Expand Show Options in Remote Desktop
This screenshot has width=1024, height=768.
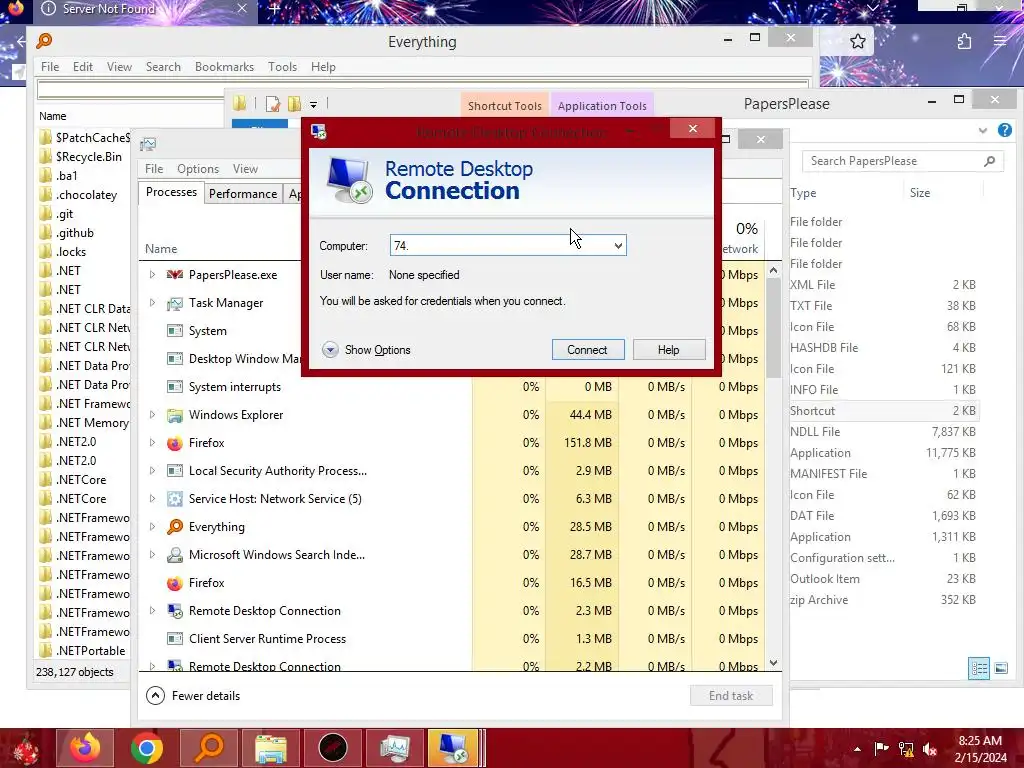366,350
